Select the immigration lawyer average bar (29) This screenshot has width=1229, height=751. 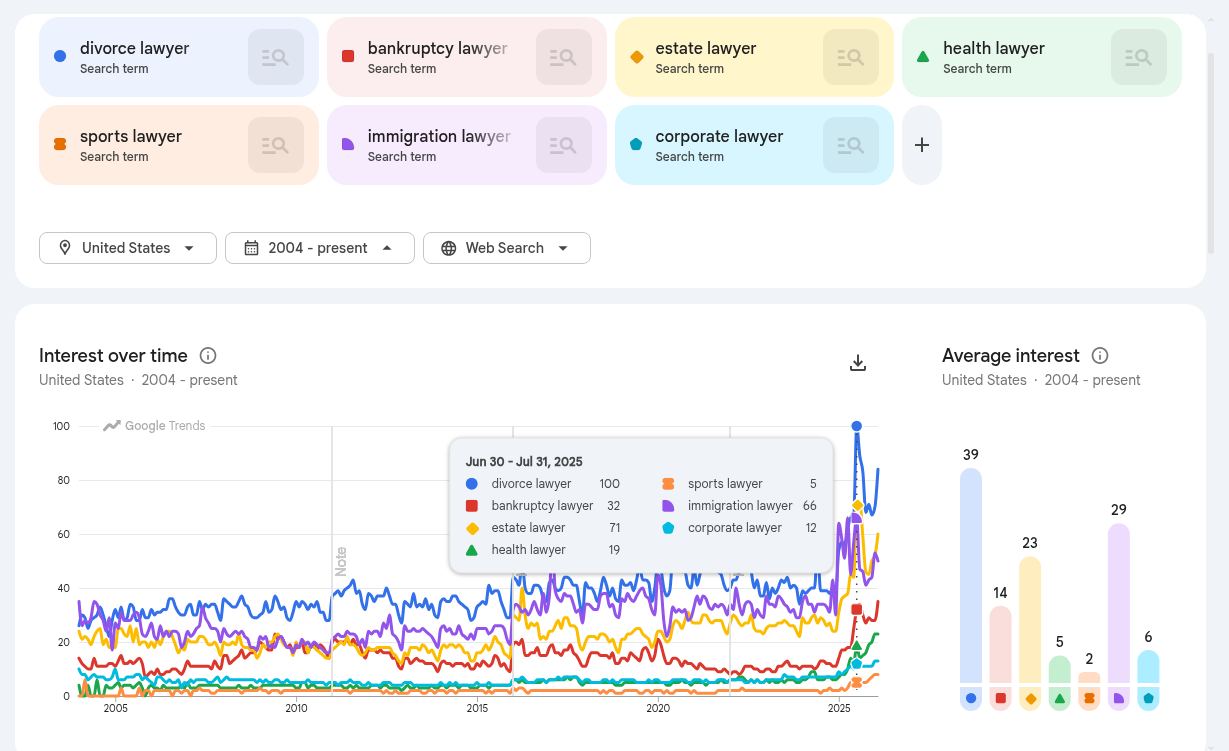pyautogui.click(x=1119, y=604)
